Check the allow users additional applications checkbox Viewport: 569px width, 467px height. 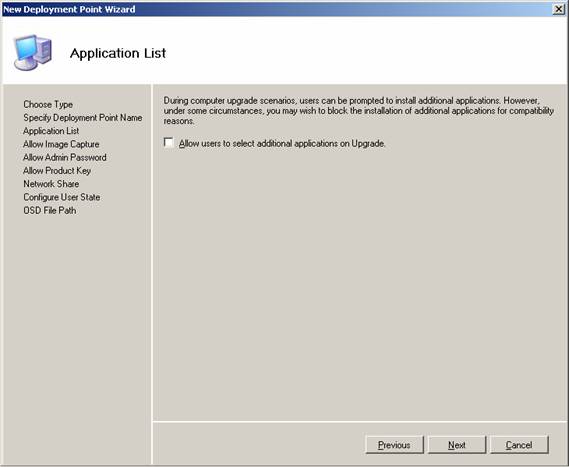coord(168,142)
